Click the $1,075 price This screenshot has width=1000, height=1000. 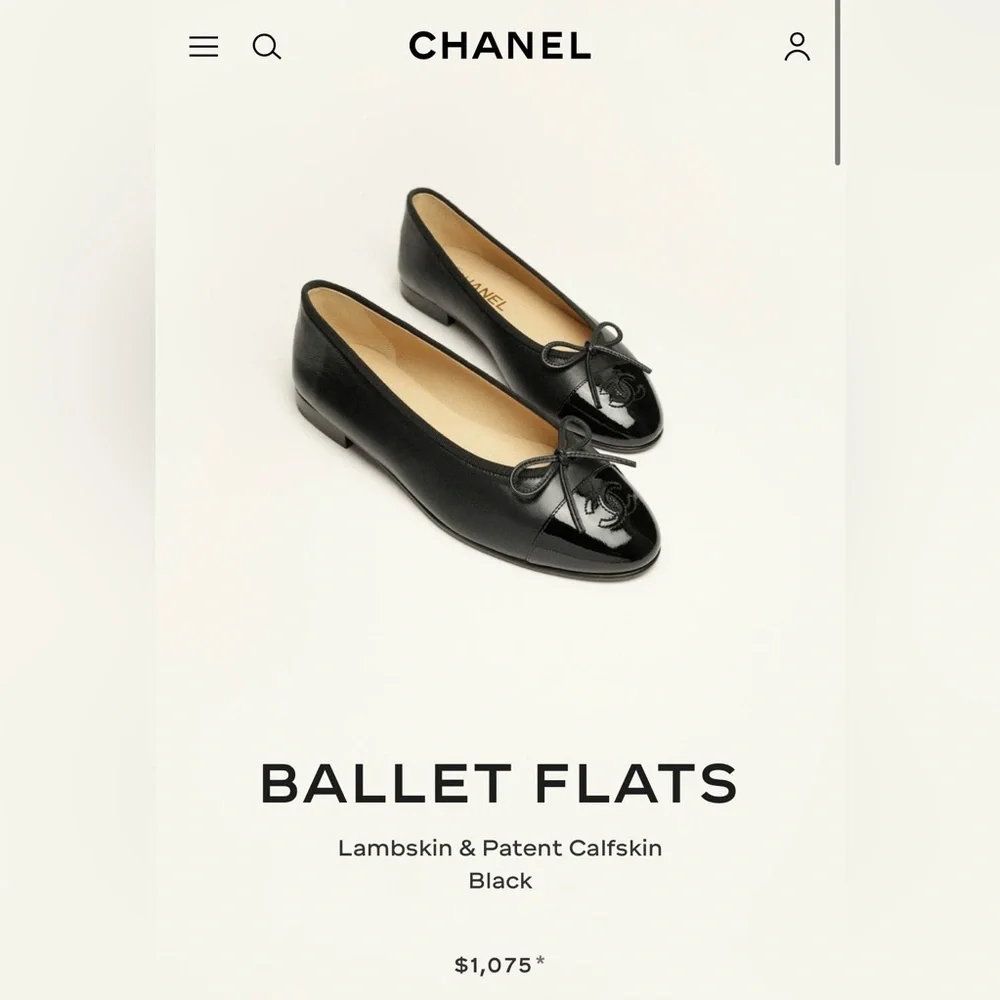tap(492, 965)
